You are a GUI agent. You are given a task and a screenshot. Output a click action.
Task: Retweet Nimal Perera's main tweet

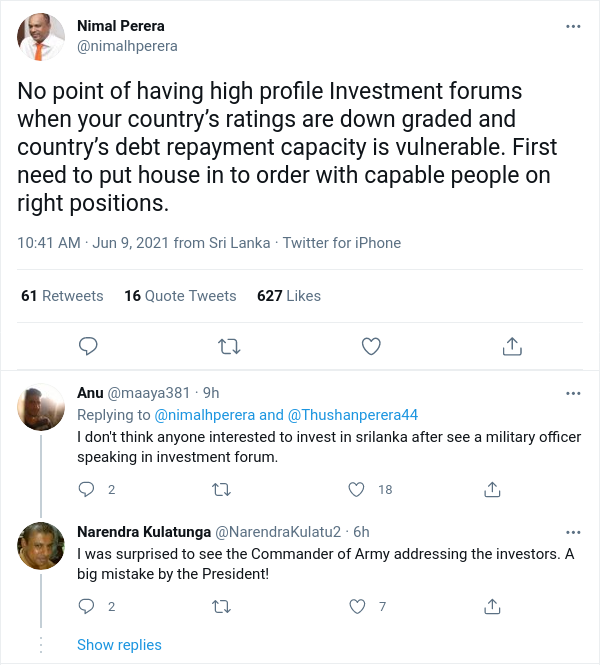[x=229, y=346]
